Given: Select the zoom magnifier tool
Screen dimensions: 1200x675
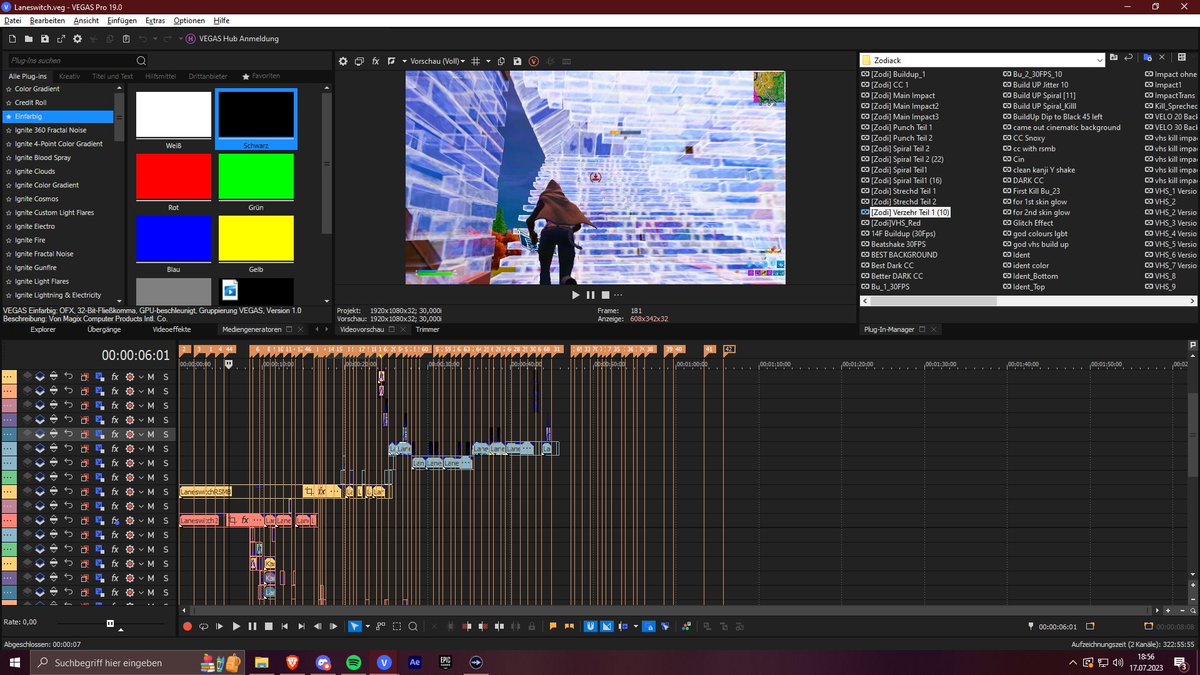Looking at the screenshot, I should pos(412,626).
